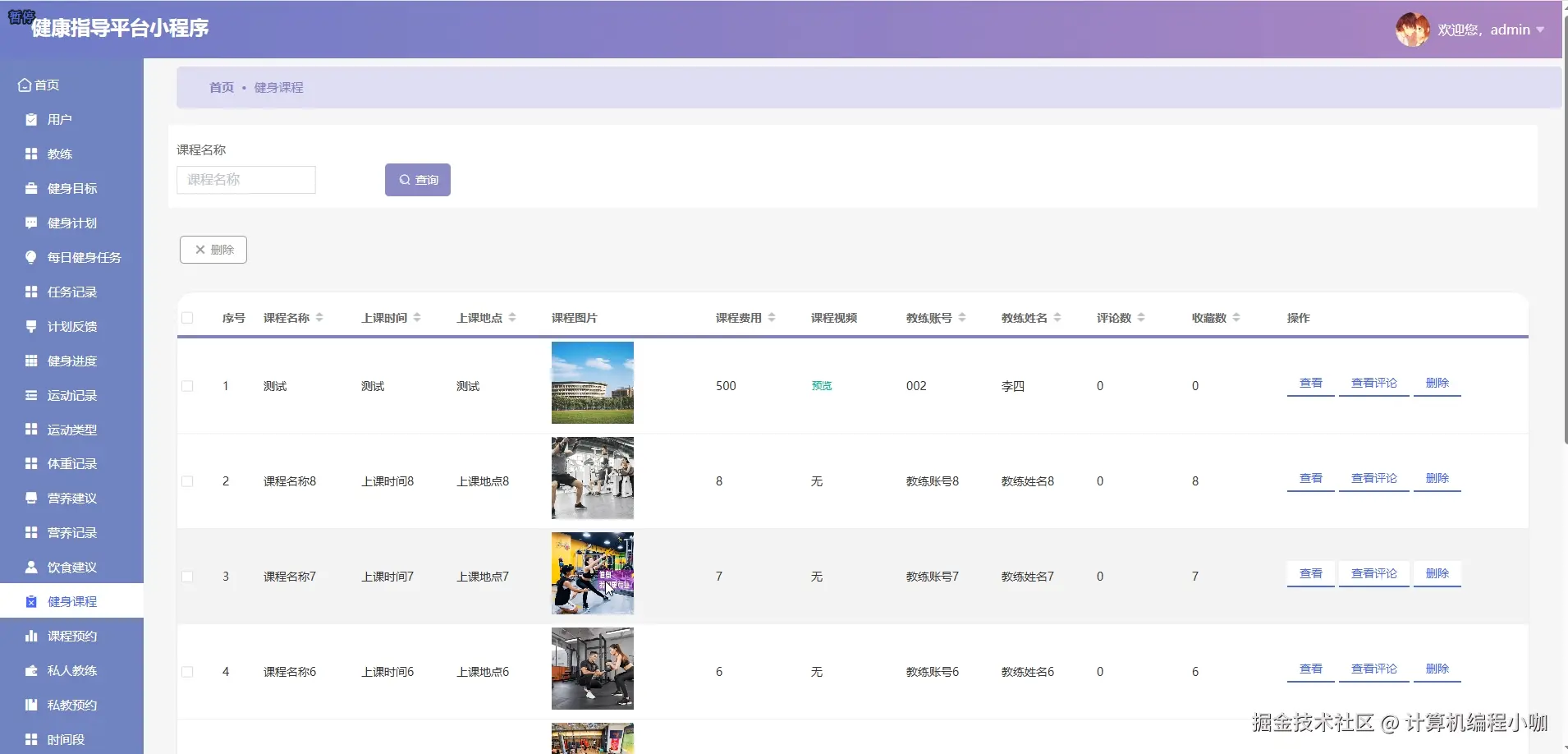
Task: Click the 健身目标 briefcase icon
Action: [31, 189]
